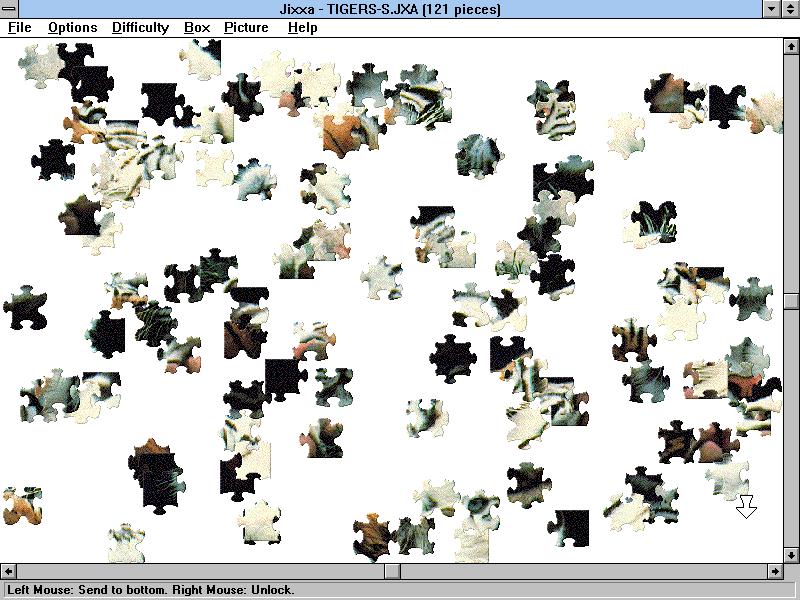Select the grey-green round piece near top right center
The image size is (800, 600).
(x=479, y=156)
